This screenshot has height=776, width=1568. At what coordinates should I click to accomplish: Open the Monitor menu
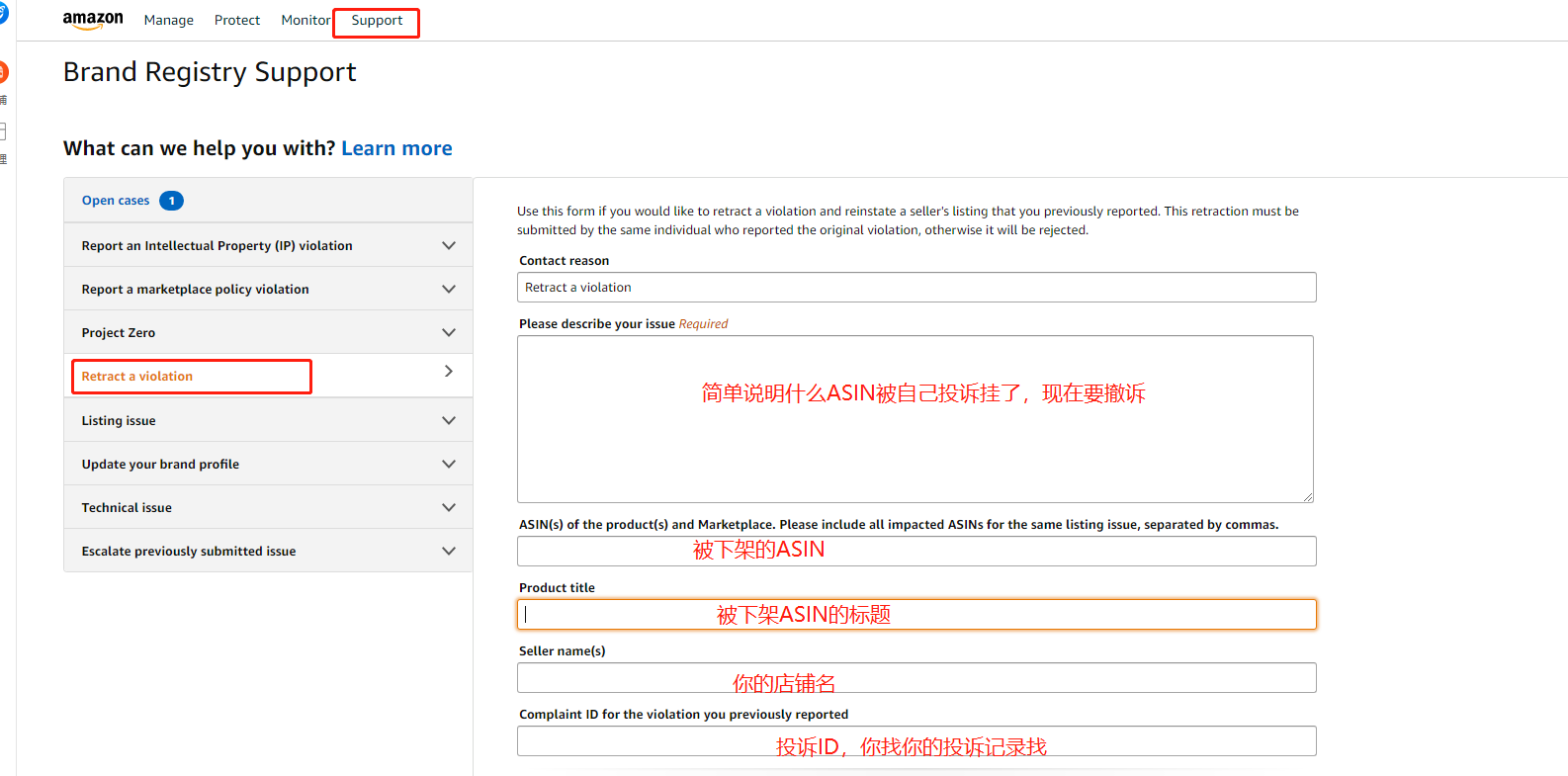point(305,21)
